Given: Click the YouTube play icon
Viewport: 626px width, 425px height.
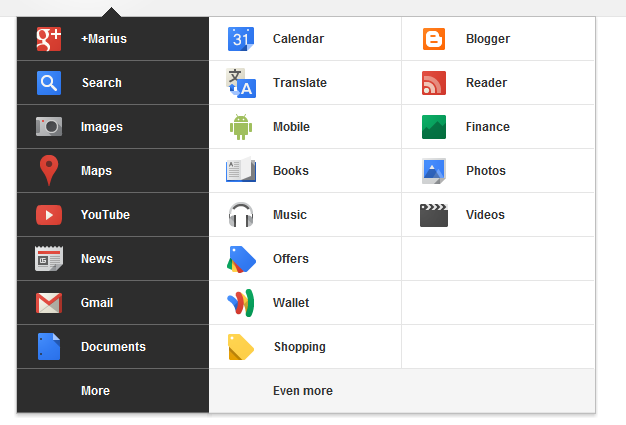Looking at the screenshot, I should 49,215.
